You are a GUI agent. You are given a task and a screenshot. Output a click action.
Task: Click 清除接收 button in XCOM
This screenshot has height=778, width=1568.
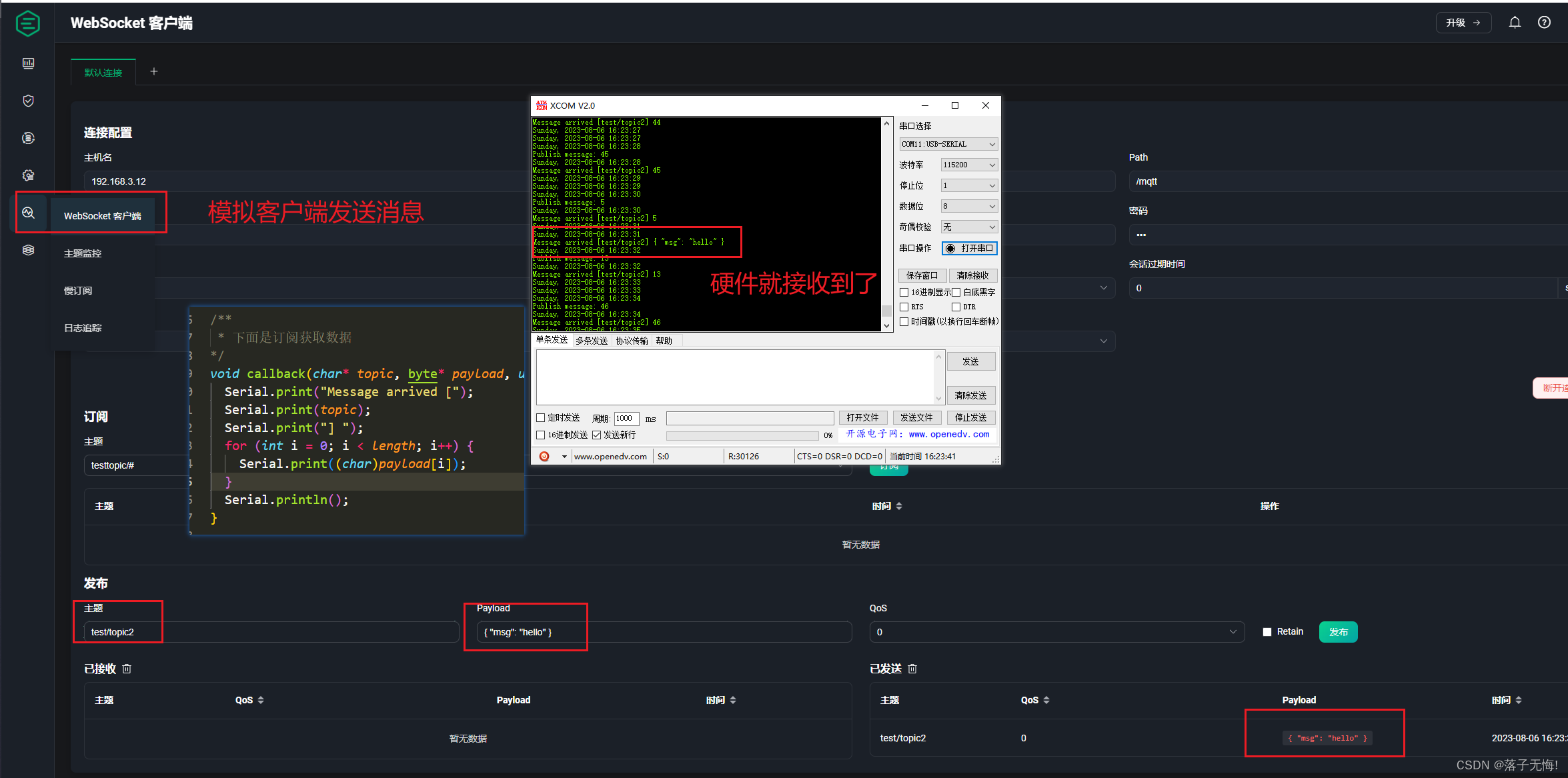[x=972, y=275]
